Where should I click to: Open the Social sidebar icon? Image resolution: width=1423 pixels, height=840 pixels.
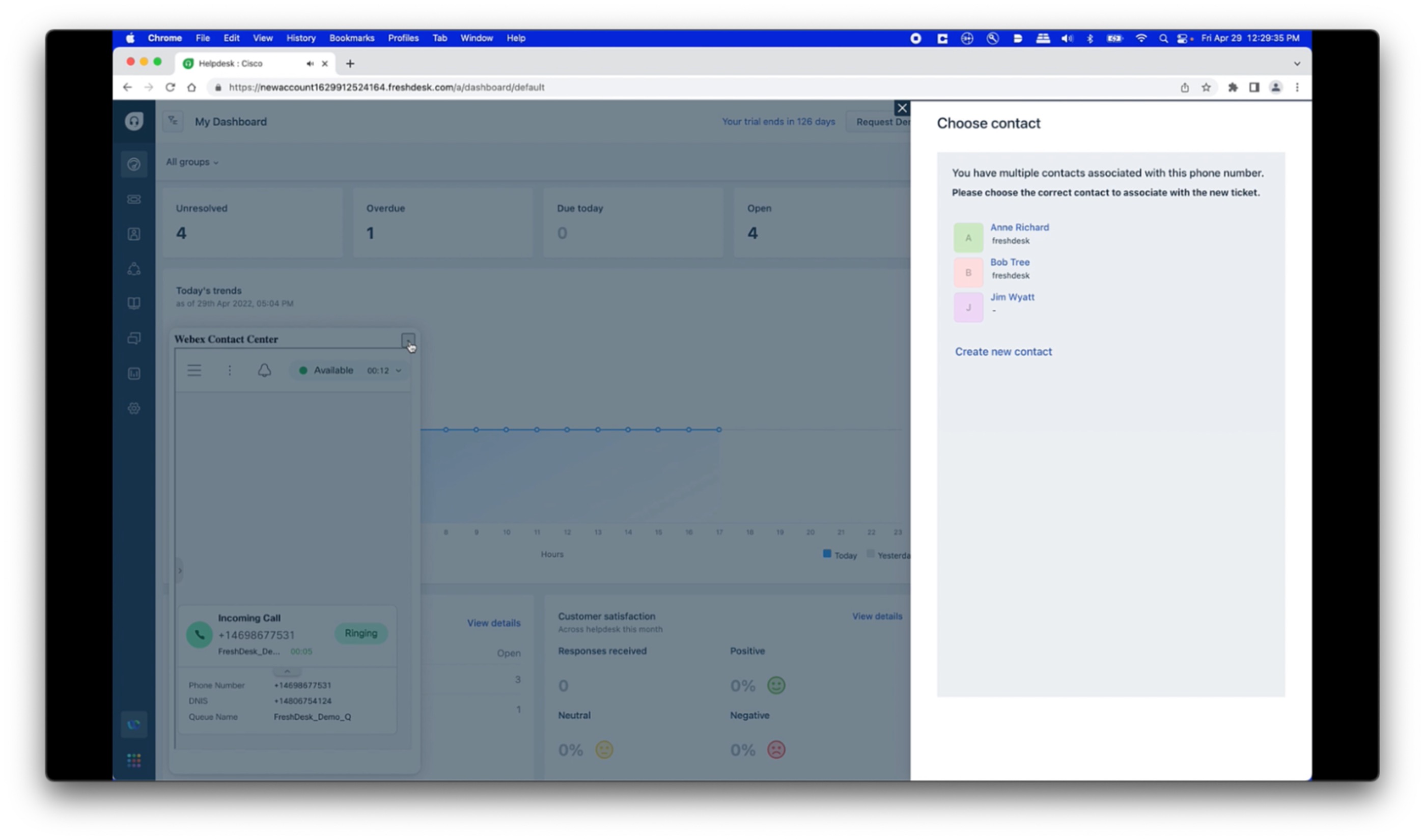click(x=134, y=269)
